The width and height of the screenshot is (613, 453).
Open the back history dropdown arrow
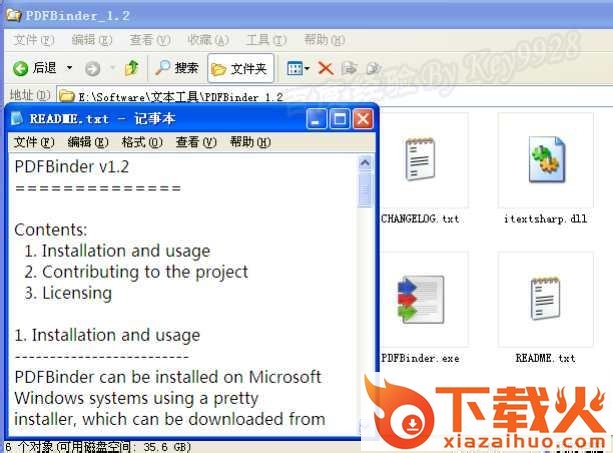click(x=69, y=68)
